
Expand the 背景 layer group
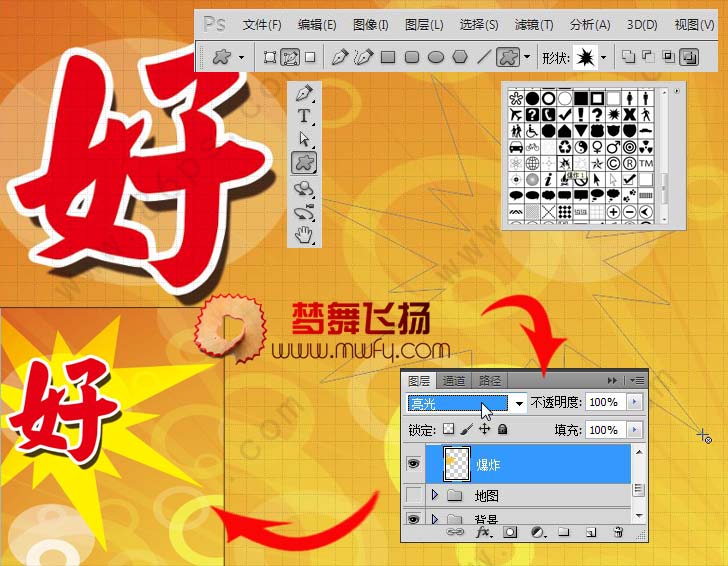click(x=435, y=518)
